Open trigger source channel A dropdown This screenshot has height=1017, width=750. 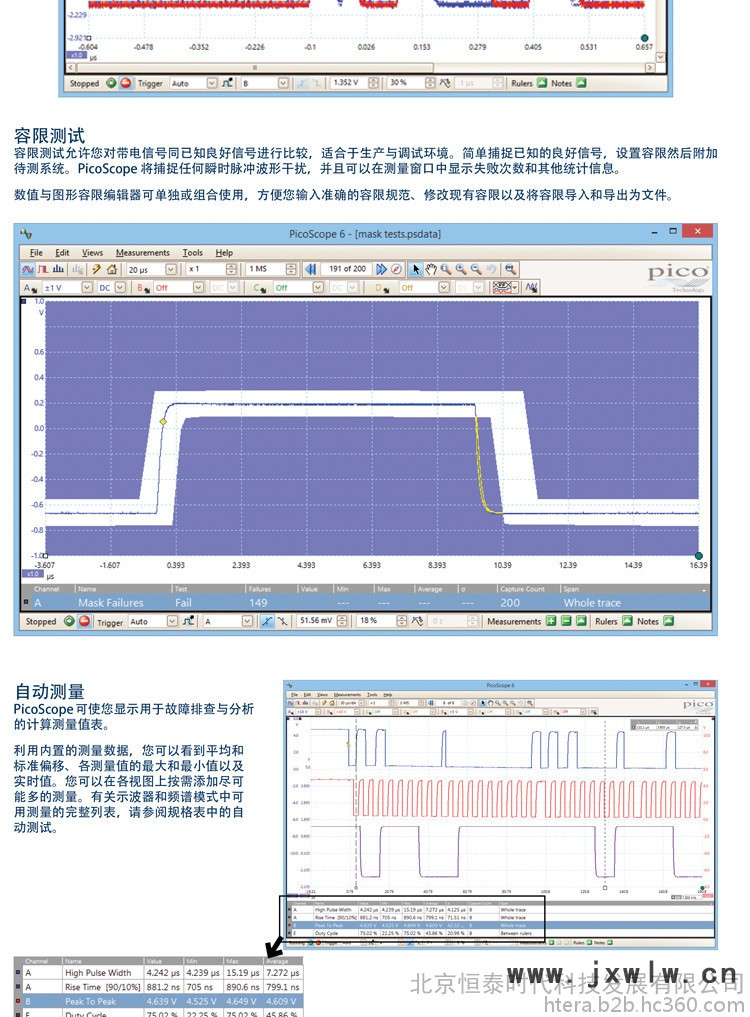coord(247,621)
